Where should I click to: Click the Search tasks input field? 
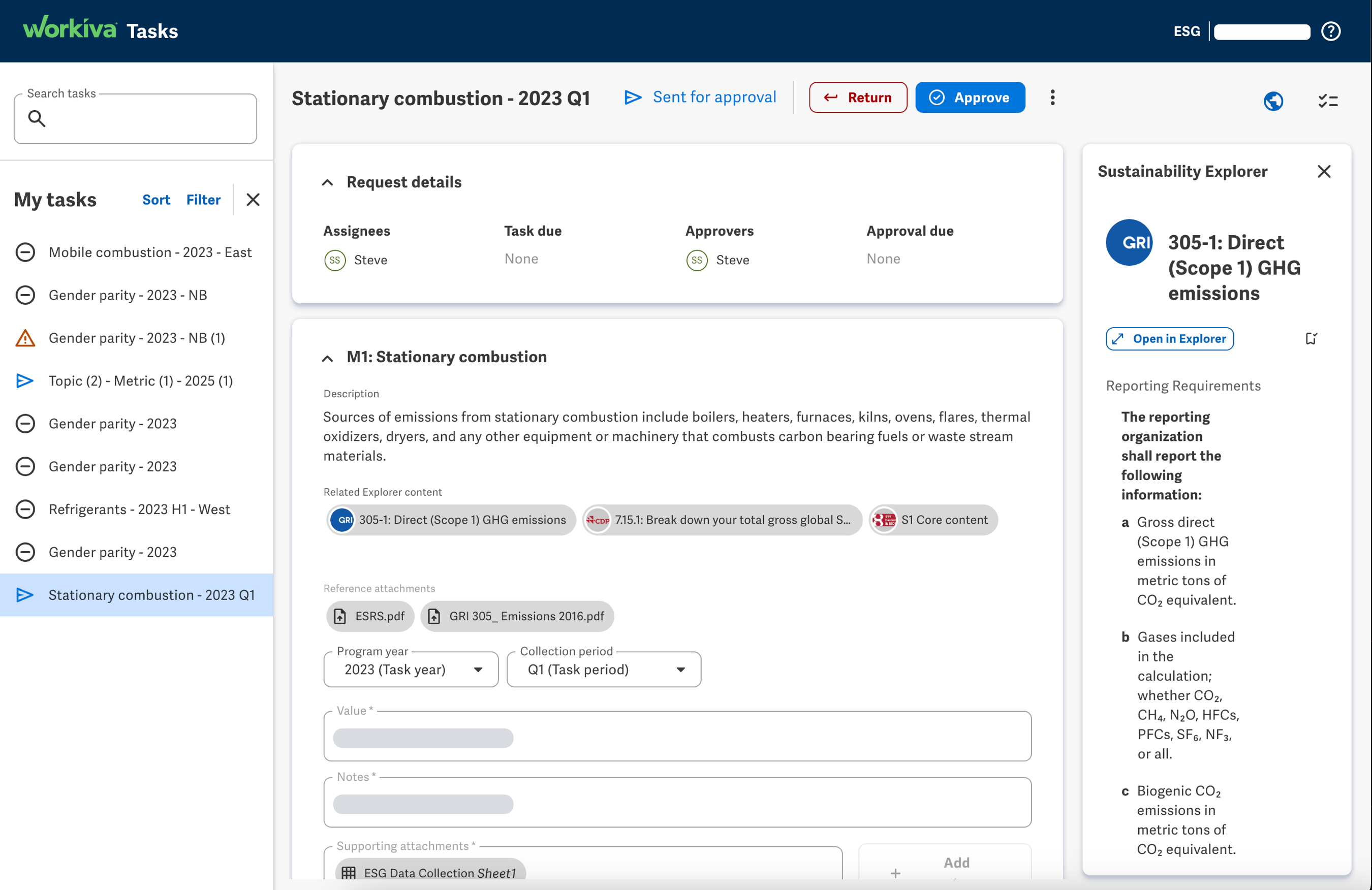[136, 118]
